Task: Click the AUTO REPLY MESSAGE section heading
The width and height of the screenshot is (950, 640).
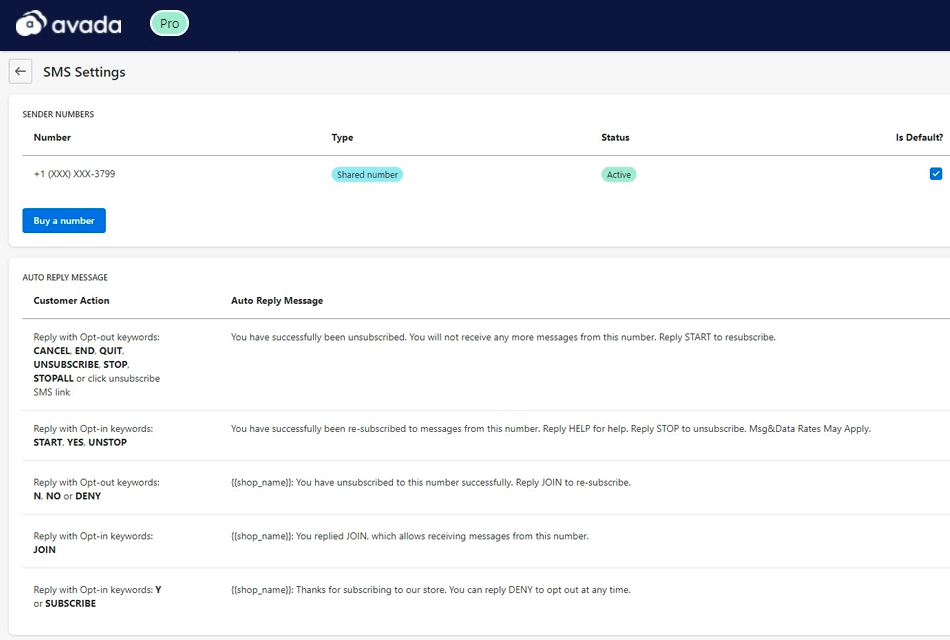Action: click(x=65, y=277)
